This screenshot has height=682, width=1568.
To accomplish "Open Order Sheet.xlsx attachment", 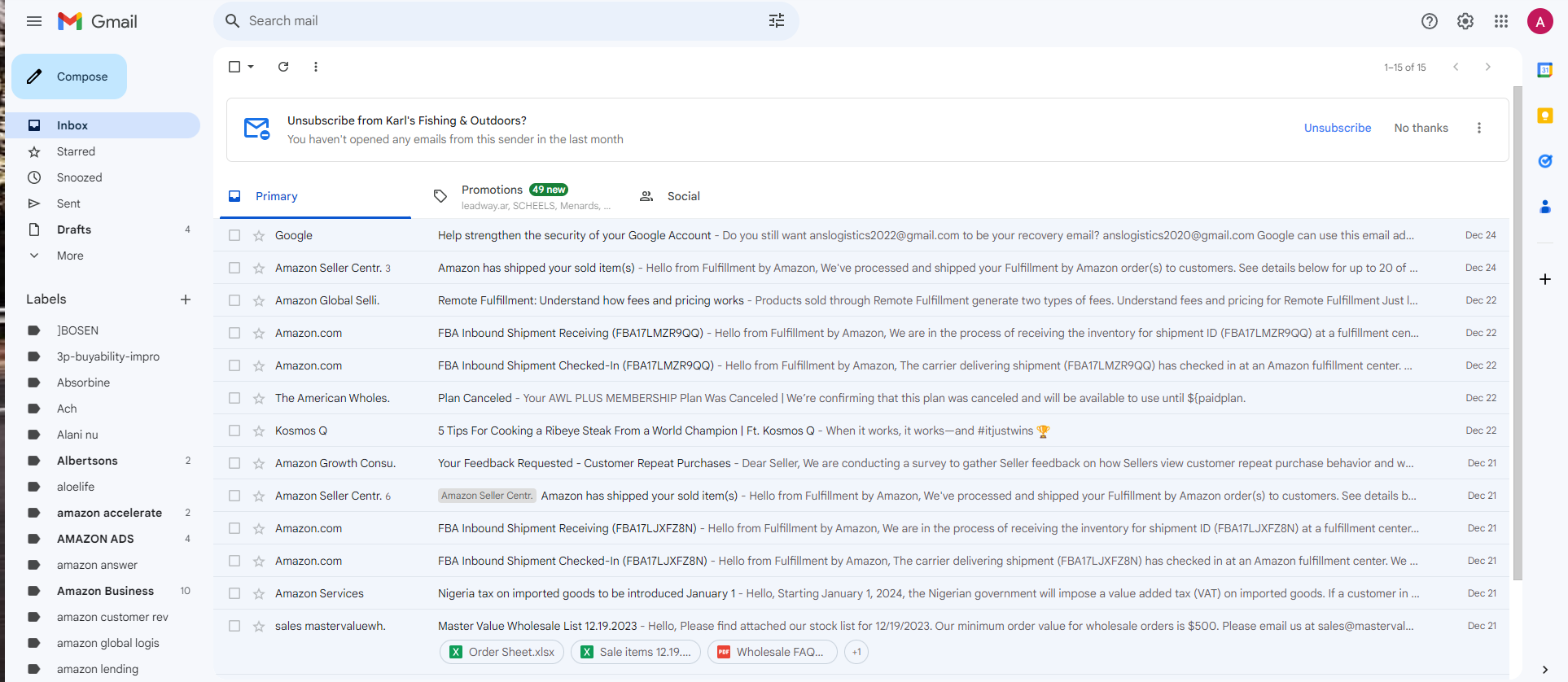I will (501, 652).
